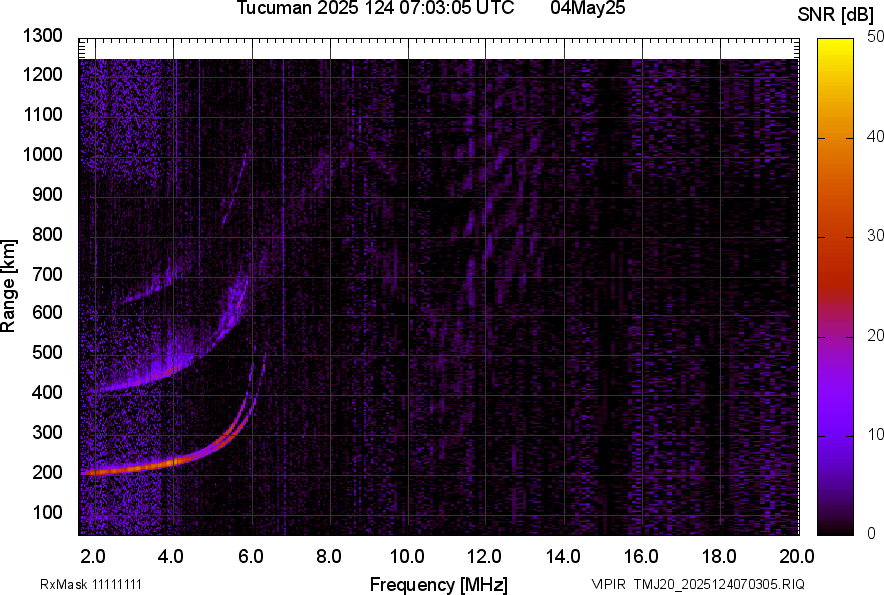The image size is (884, 595).
Task: Click the frequency tick label '18.0'
Action: (x=719, y=557)
